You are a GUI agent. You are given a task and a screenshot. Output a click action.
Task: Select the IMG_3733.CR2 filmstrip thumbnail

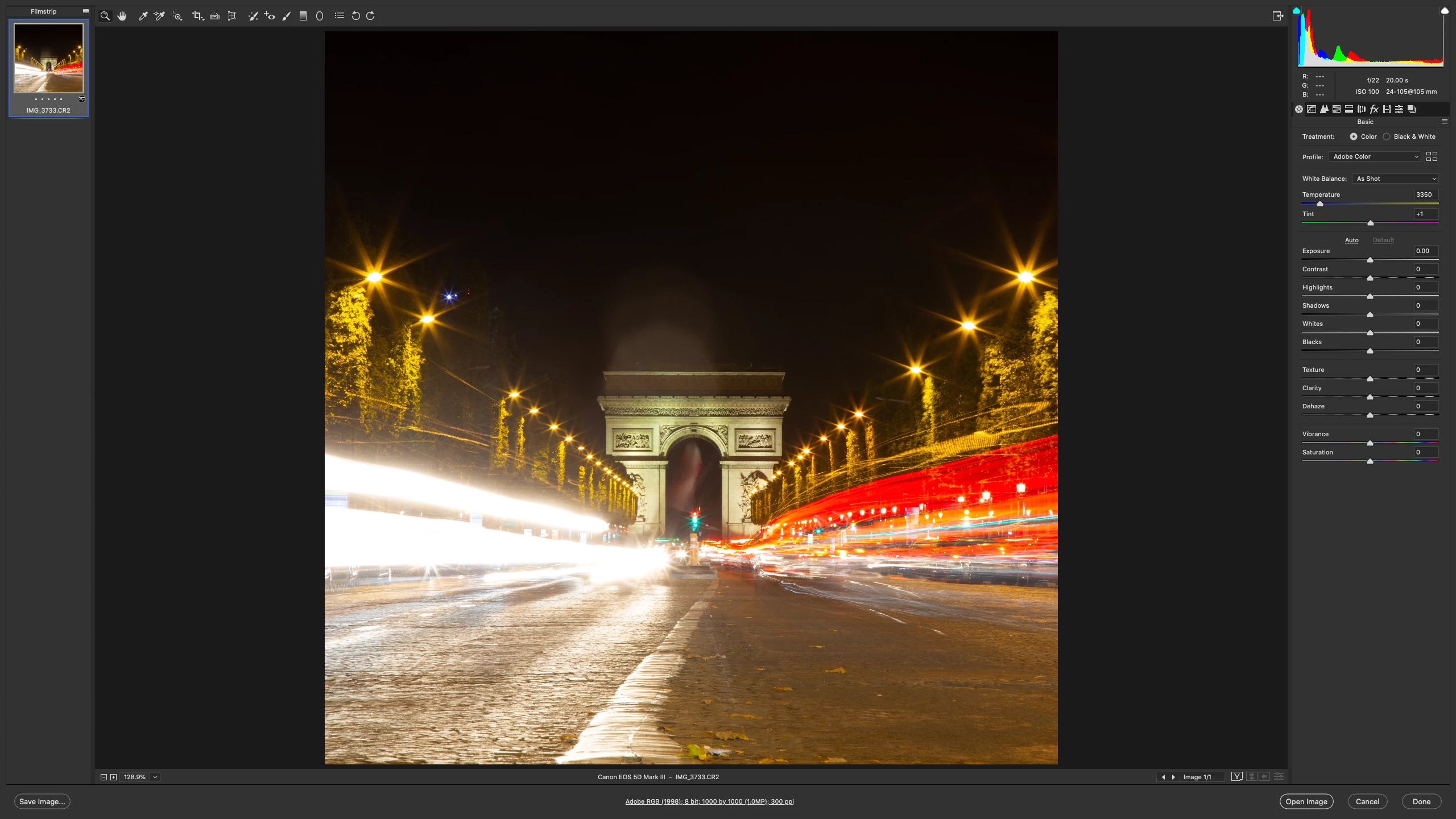[48, 59]
